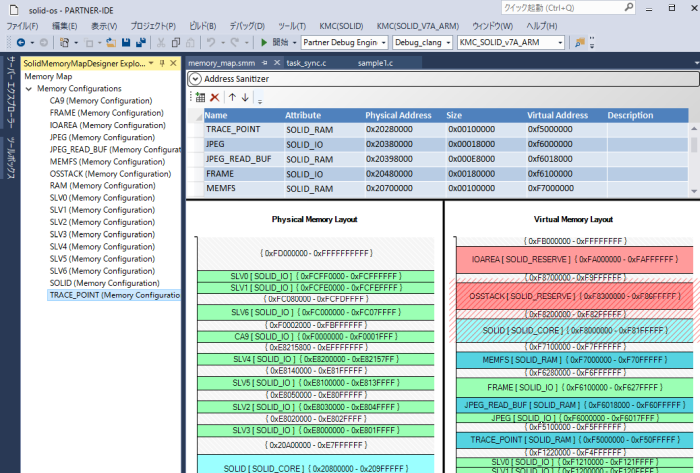Screen dimensions: 700x473
Task: Click the add memory region icon
Action: click(200, 97)
